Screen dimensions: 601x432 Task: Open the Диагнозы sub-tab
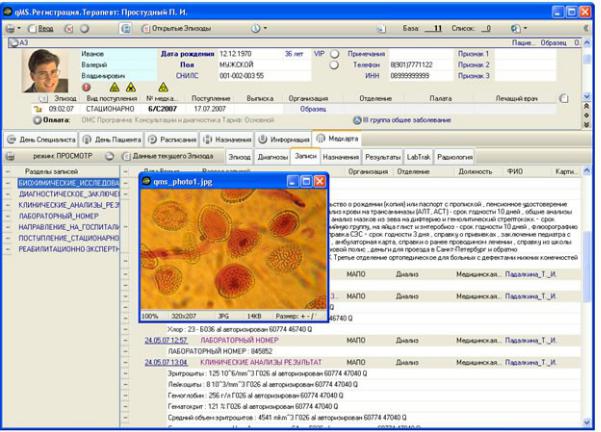pos(273,157)
